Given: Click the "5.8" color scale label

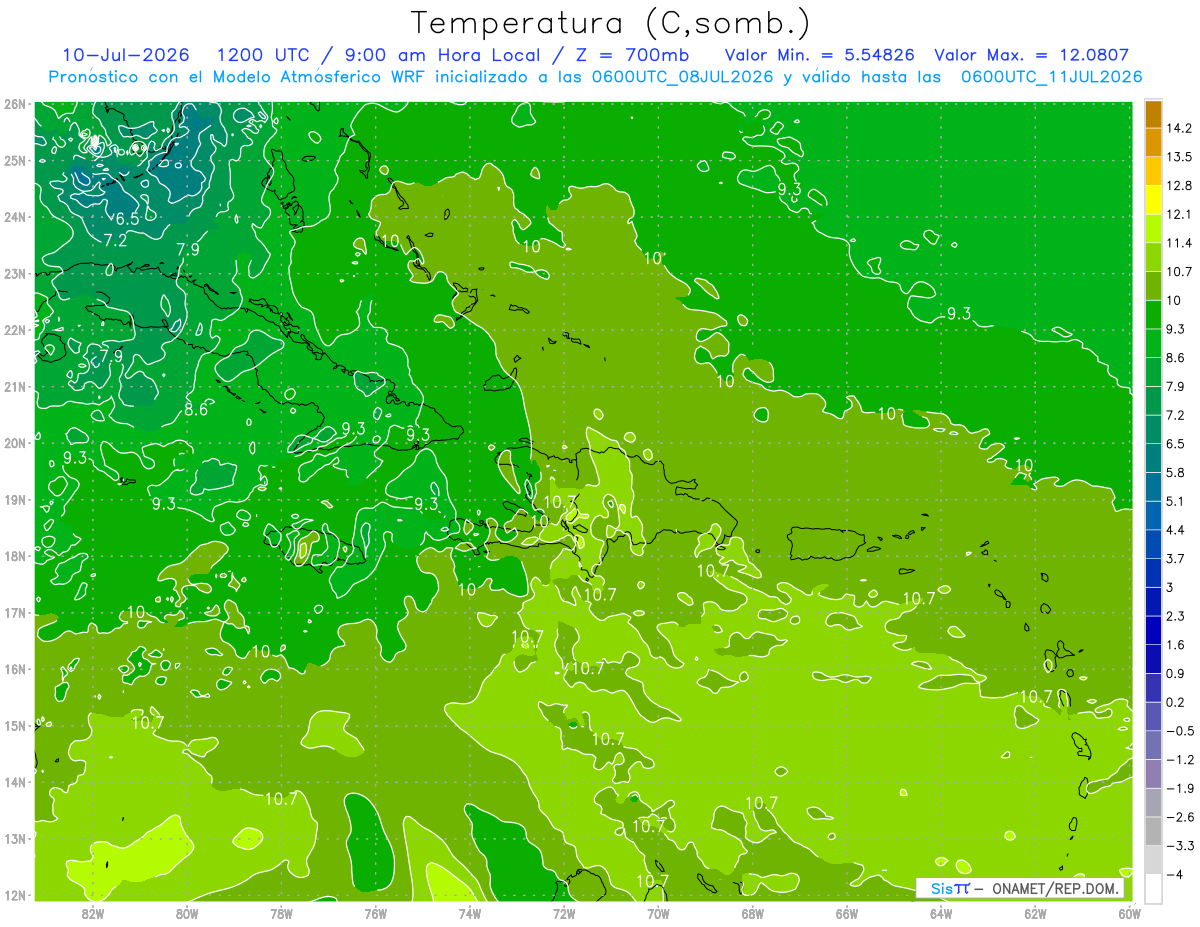Looking at the screenshot, I should pos(1175,472).
